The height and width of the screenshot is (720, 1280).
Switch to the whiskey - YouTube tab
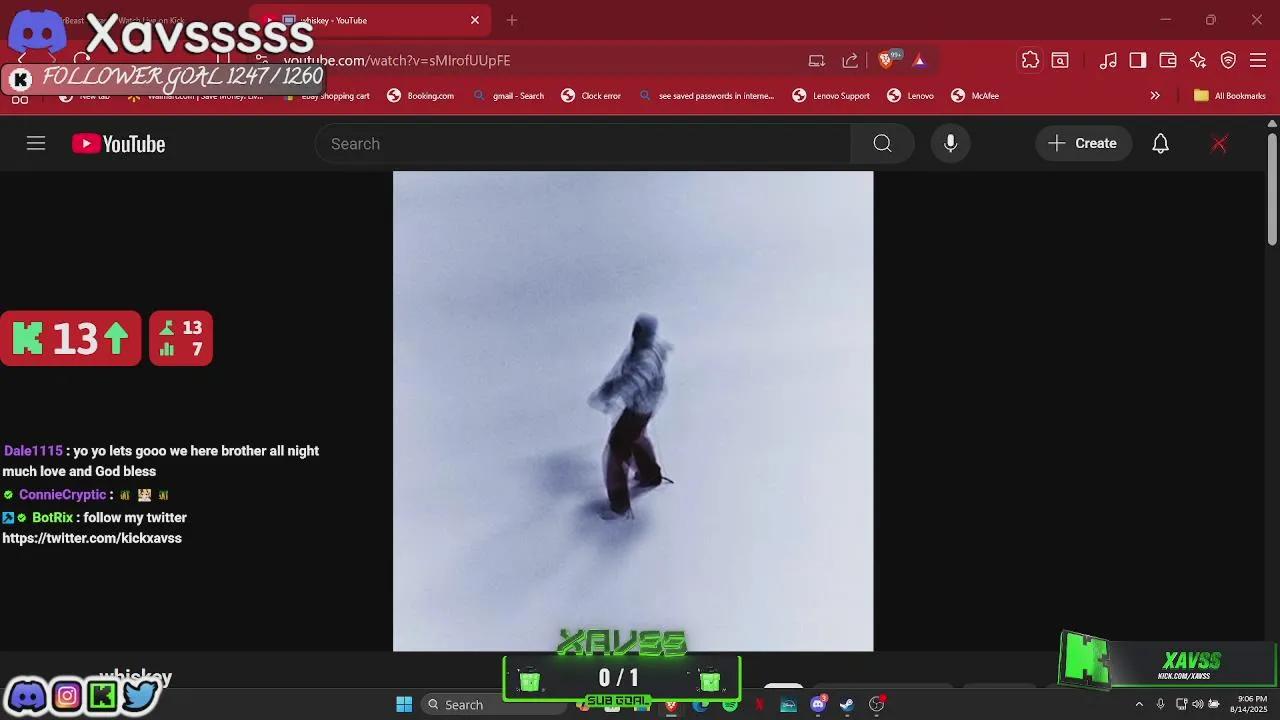(x=370, y=20)
